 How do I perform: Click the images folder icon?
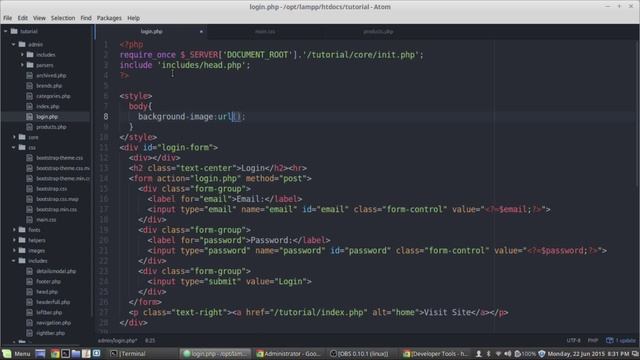click(x=22, y=251)
